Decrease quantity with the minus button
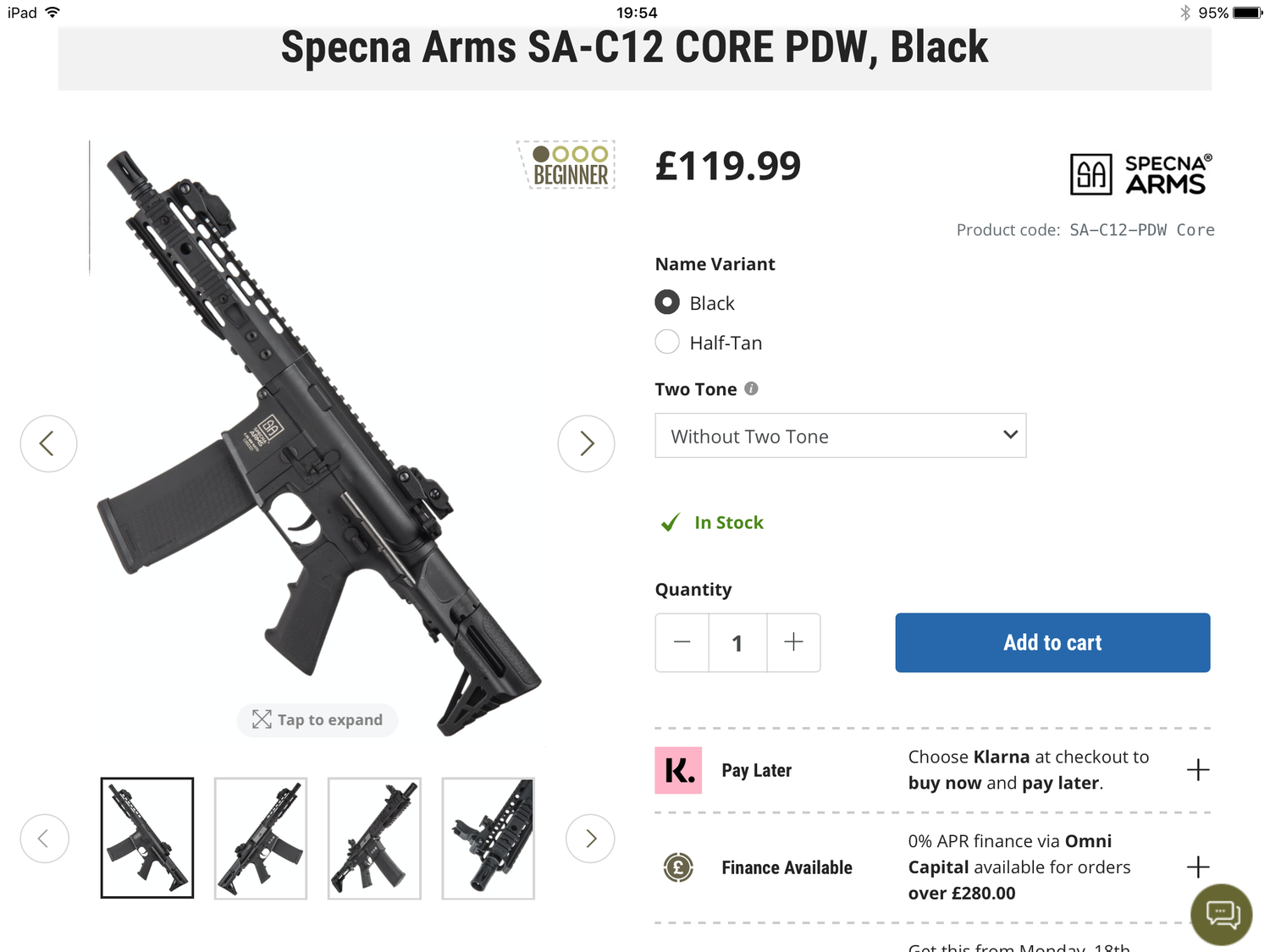Image resolution: width=1270 pixels, height=952 pixels. pos(682,642)
